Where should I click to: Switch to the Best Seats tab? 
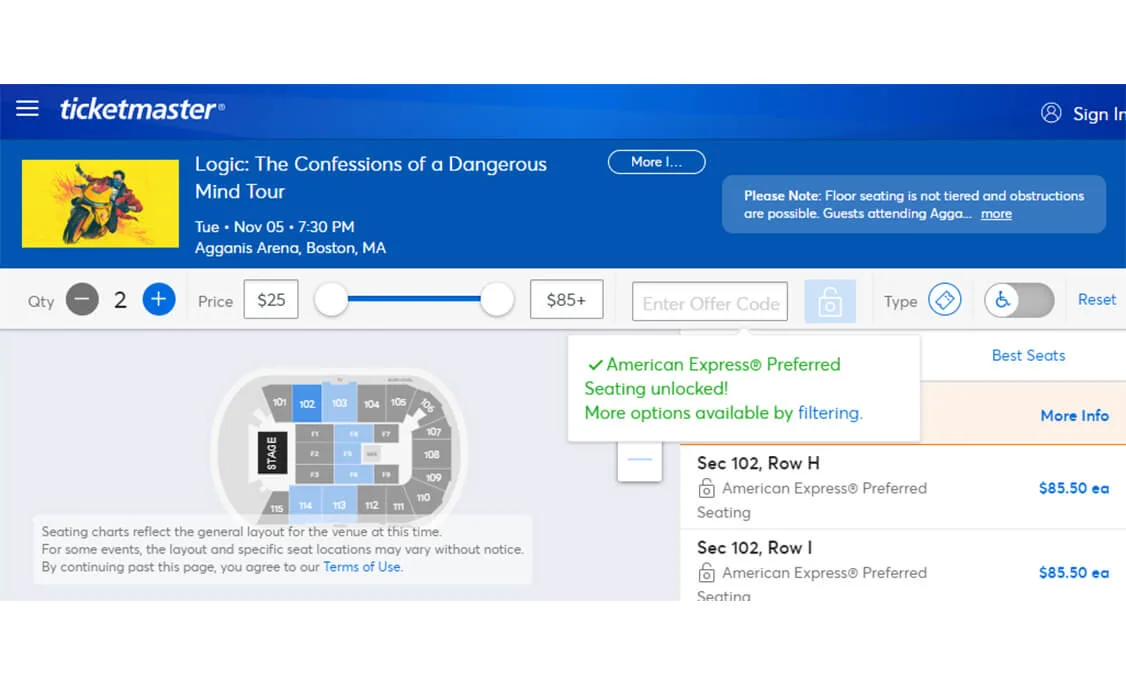[1027, 355]
